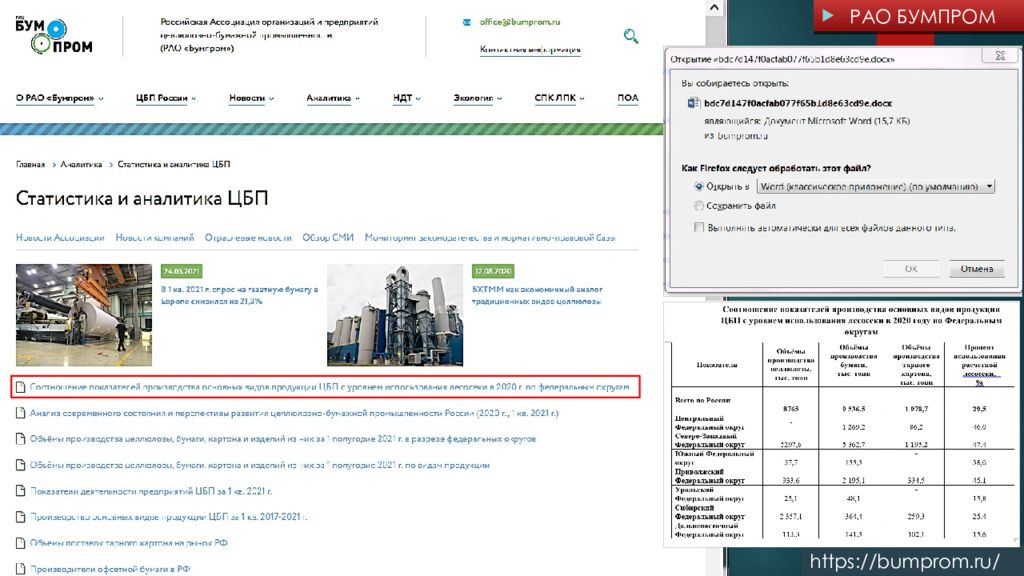Click the 24.05.2021 date badge

point(181,271)
